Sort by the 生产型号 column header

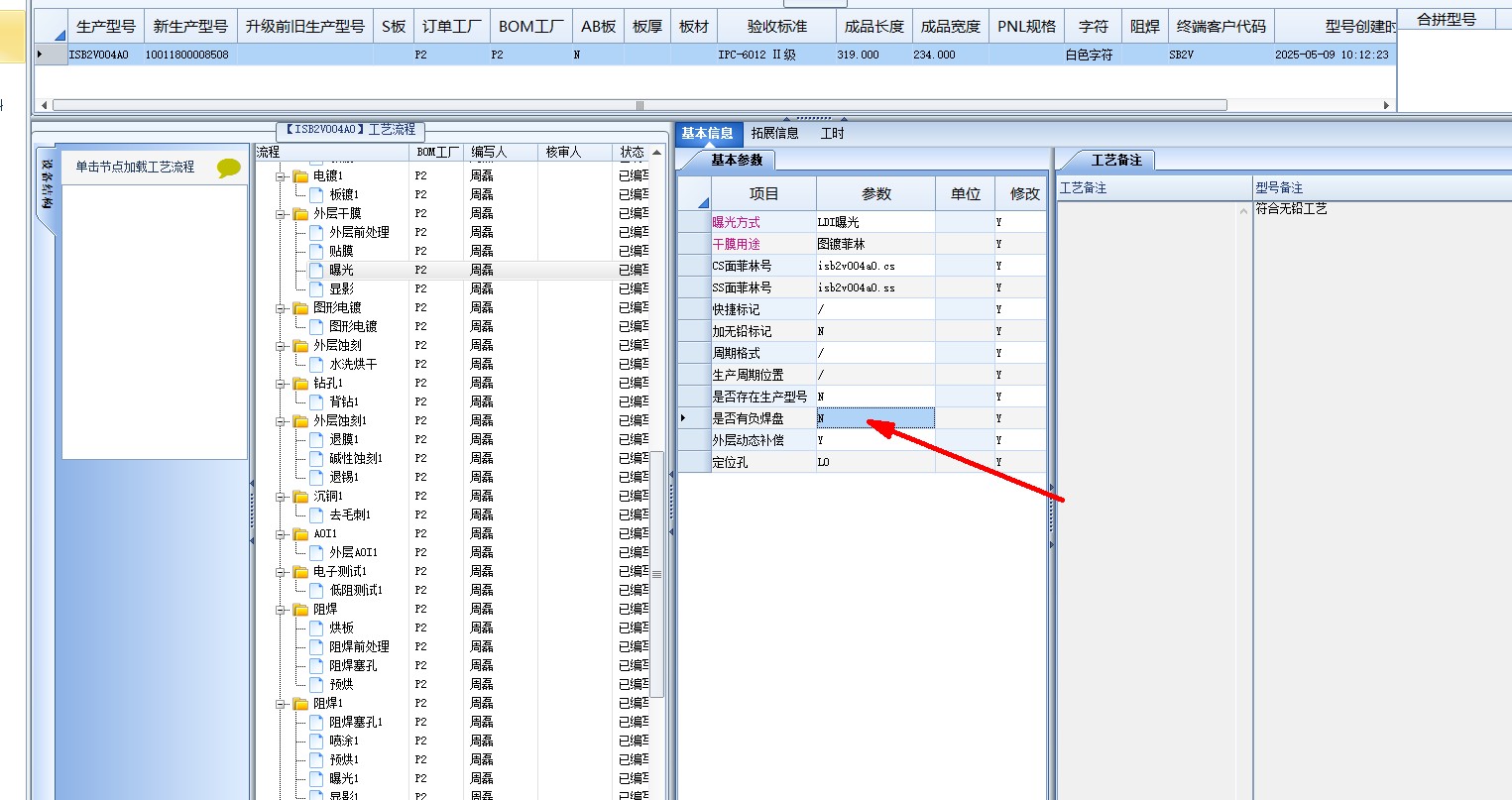point(106,27)
